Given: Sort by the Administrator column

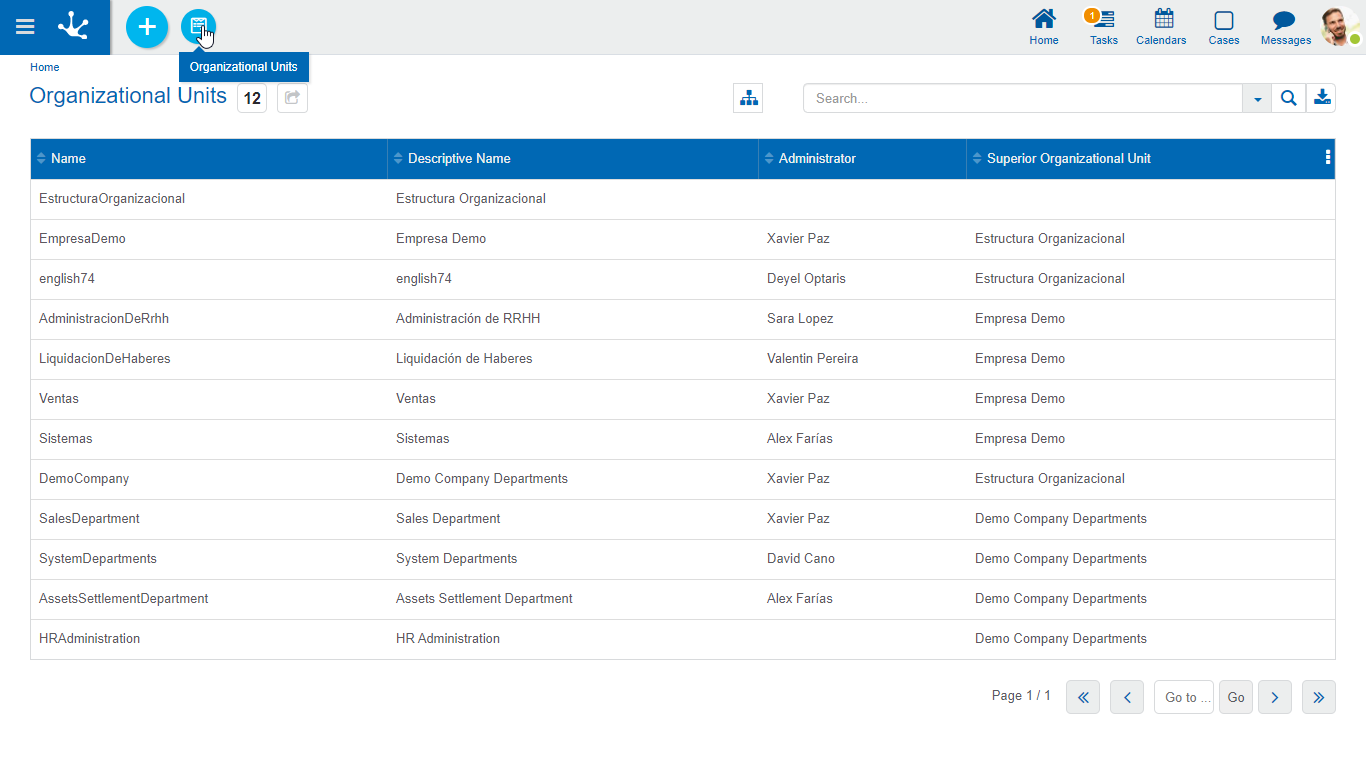Looking at the screenshot, I should pos(863,159).
